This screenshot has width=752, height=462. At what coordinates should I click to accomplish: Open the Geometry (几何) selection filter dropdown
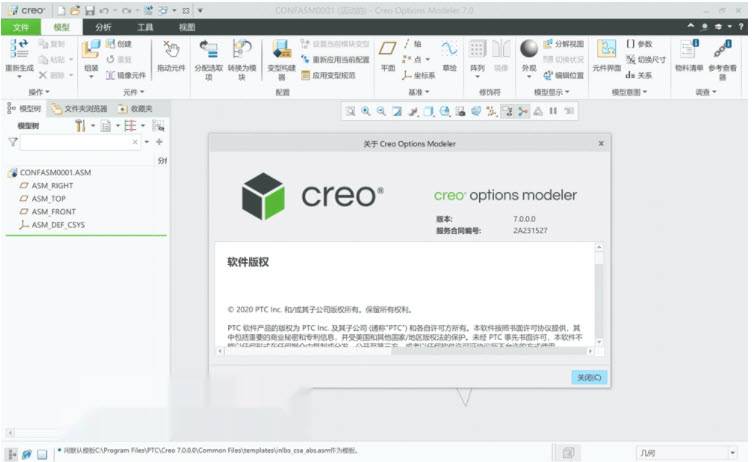point(732,452)
